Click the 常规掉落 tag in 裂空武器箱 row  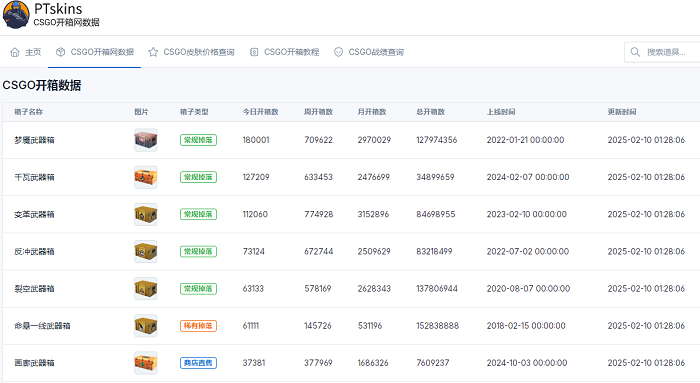coord(198,288)
